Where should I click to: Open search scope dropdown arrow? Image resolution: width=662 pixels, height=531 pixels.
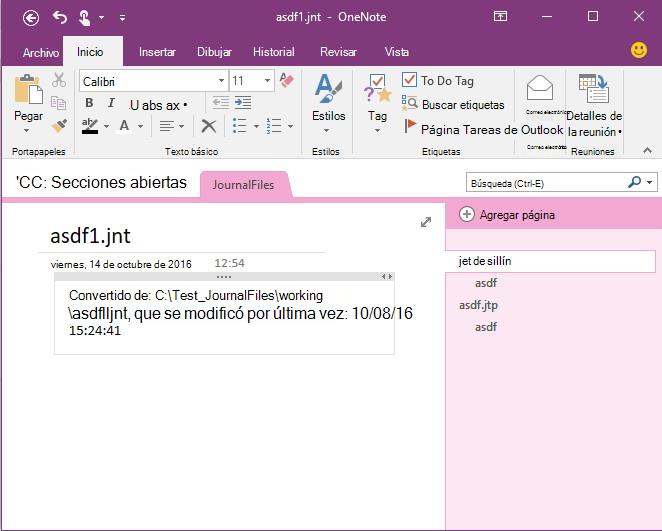click(649, 183)
